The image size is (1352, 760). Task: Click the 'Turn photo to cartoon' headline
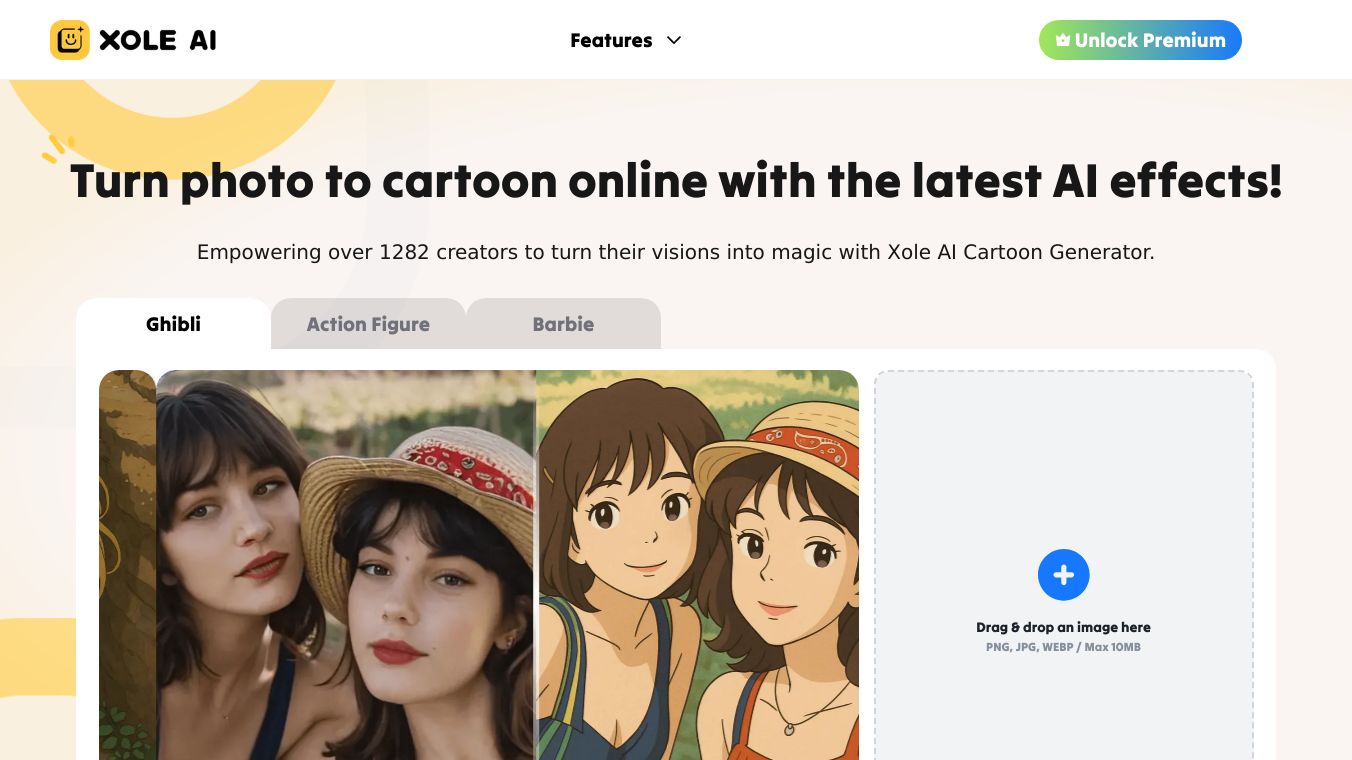[x=676, y=182]
